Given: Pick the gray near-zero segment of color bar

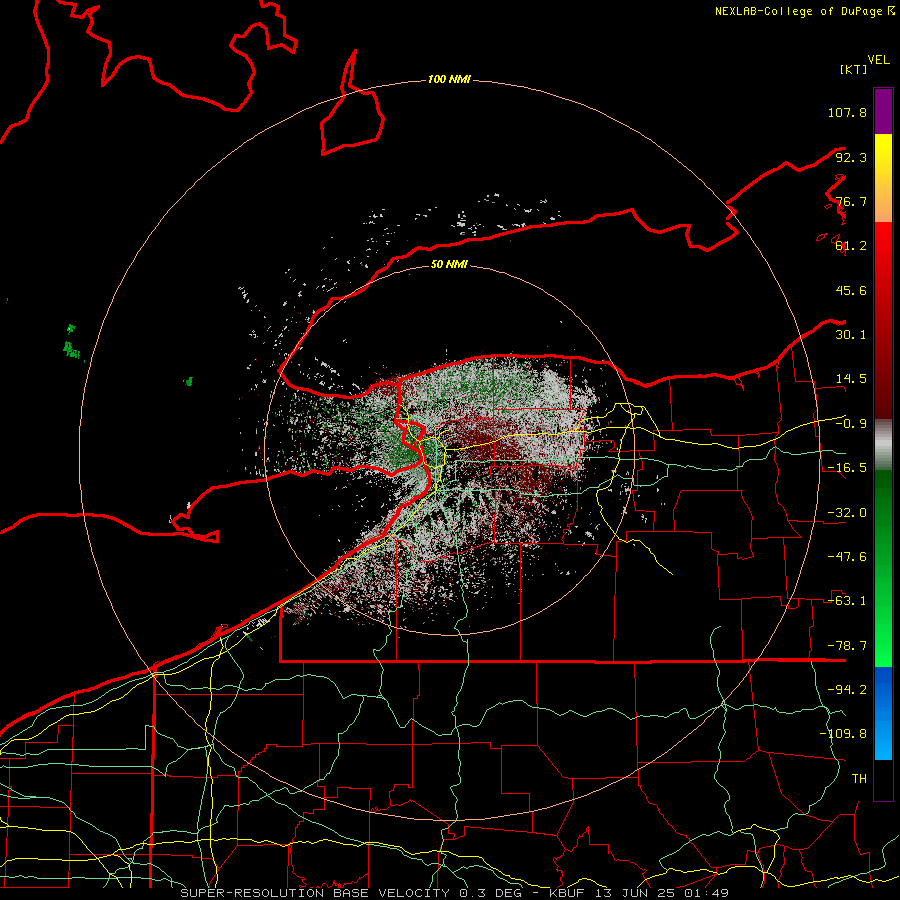Looking at the screenshot, I should 883,445.
